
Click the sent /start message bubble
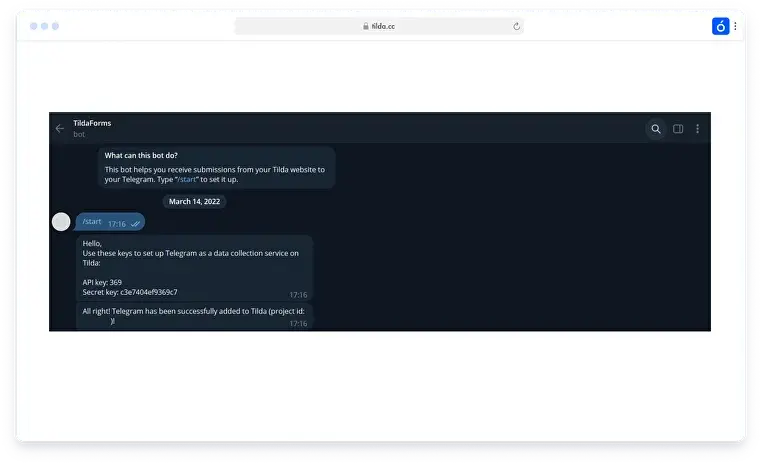(111, 222)
